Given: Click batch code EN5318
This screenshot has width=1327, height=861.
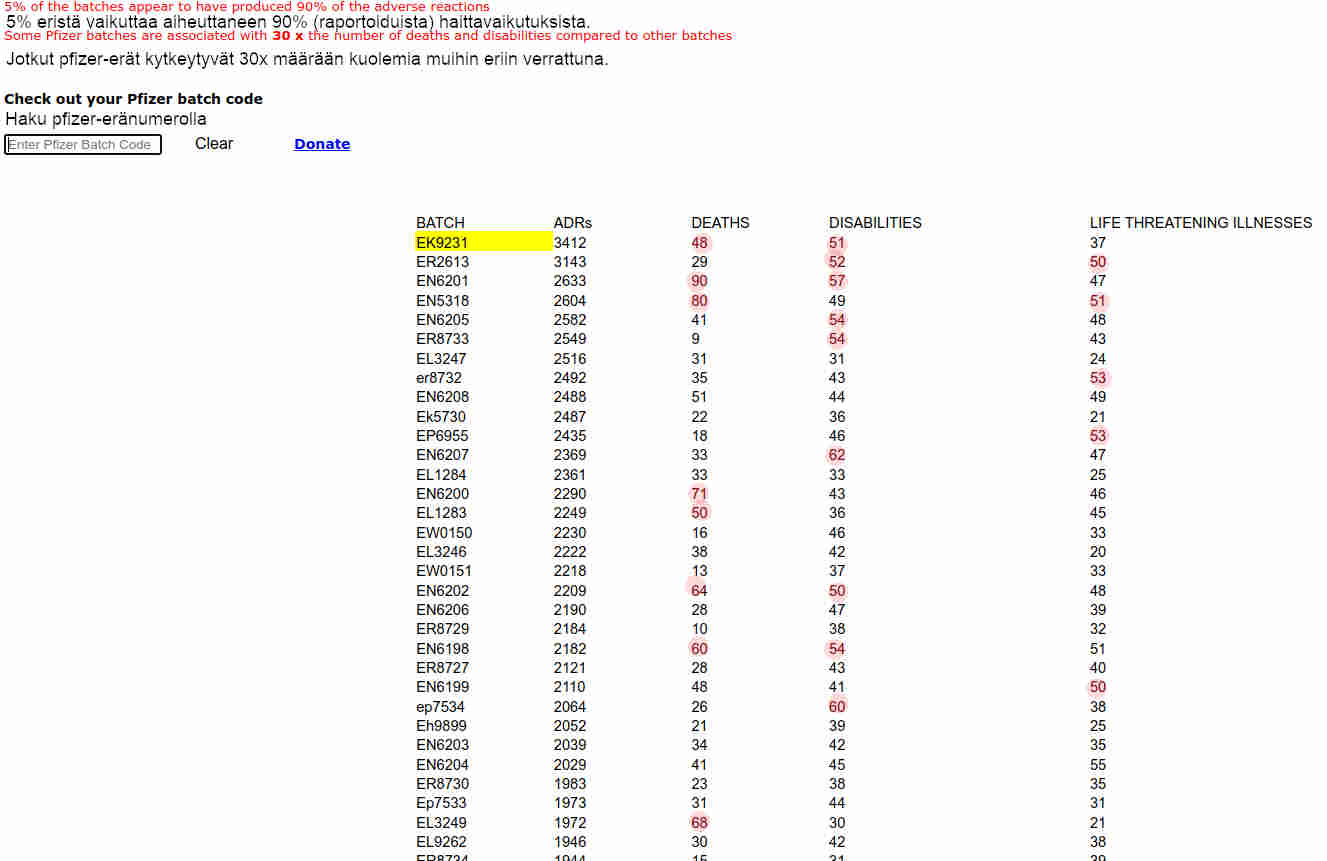Looking at the screenshot, I should (x=442, y=301).
